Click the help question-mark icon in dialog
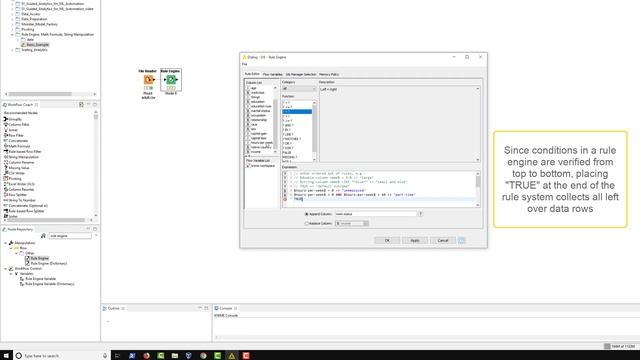Image resolution: width=640 pixels, height=360 pixels. click(x=461, y=240)
